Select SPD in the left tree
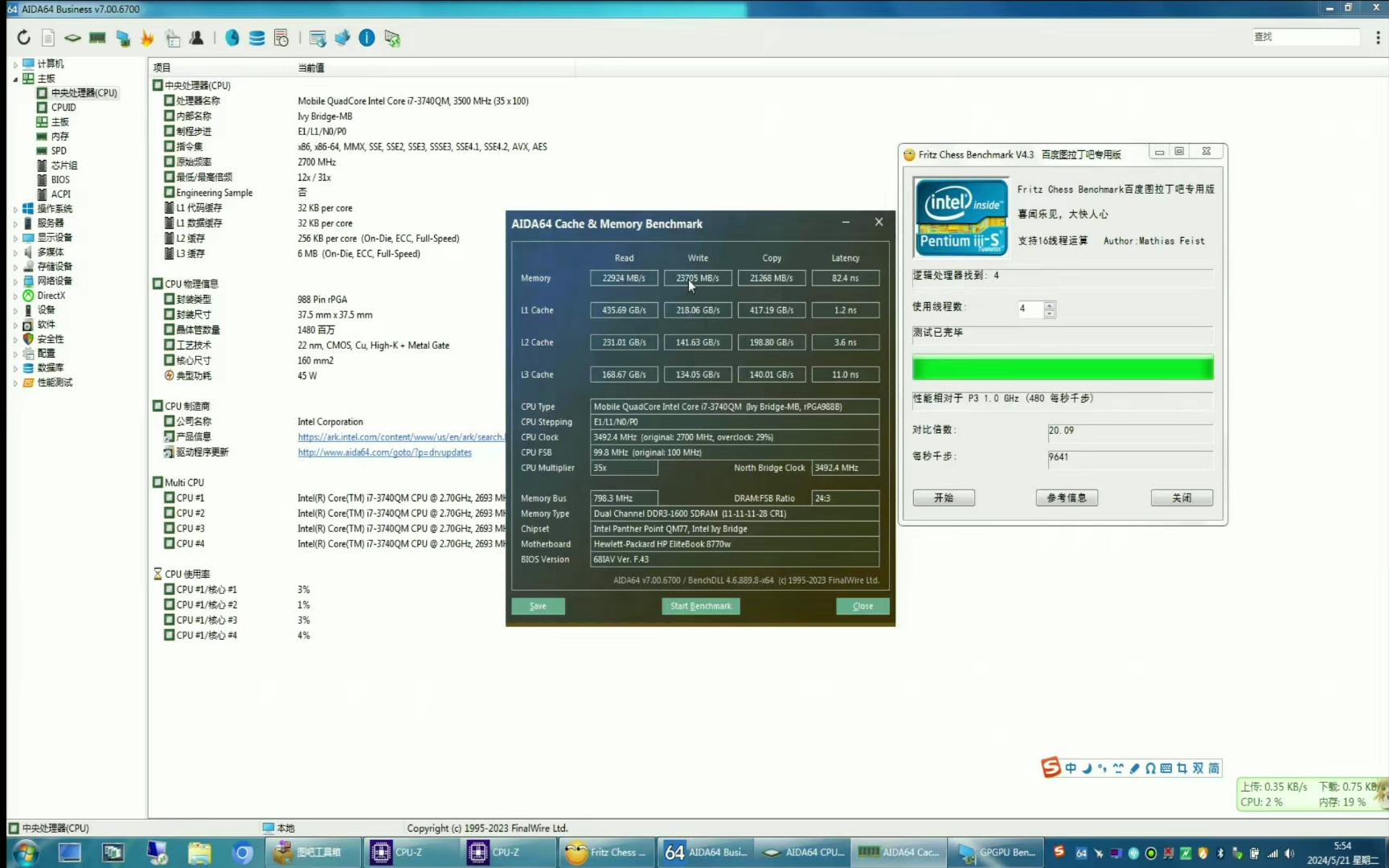Image resolution: width=1389 pixels, height=868 pixels. (x=59, y=150)
